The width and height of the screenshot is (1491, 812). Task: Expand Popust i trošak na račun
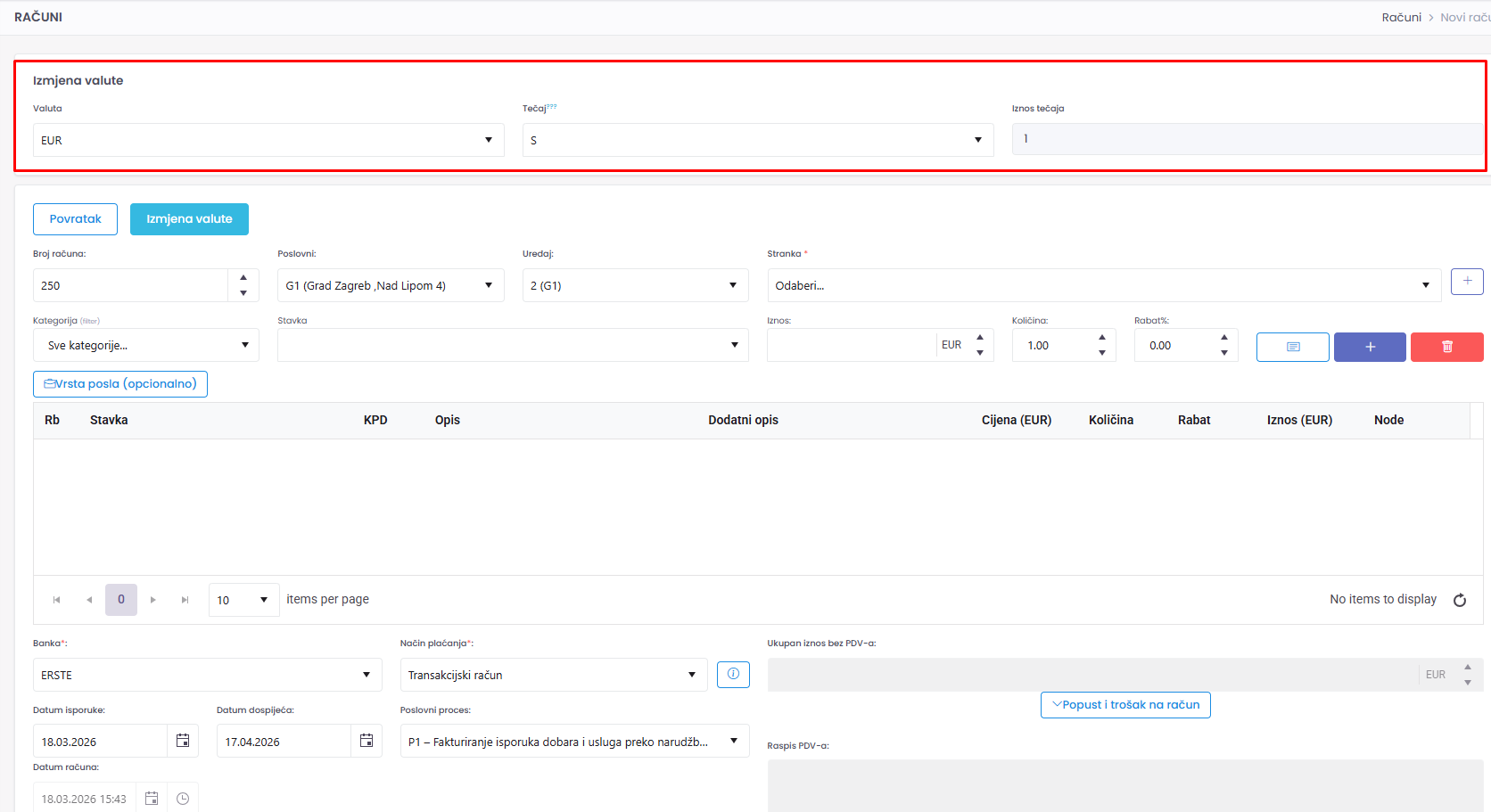[1125, 705]
